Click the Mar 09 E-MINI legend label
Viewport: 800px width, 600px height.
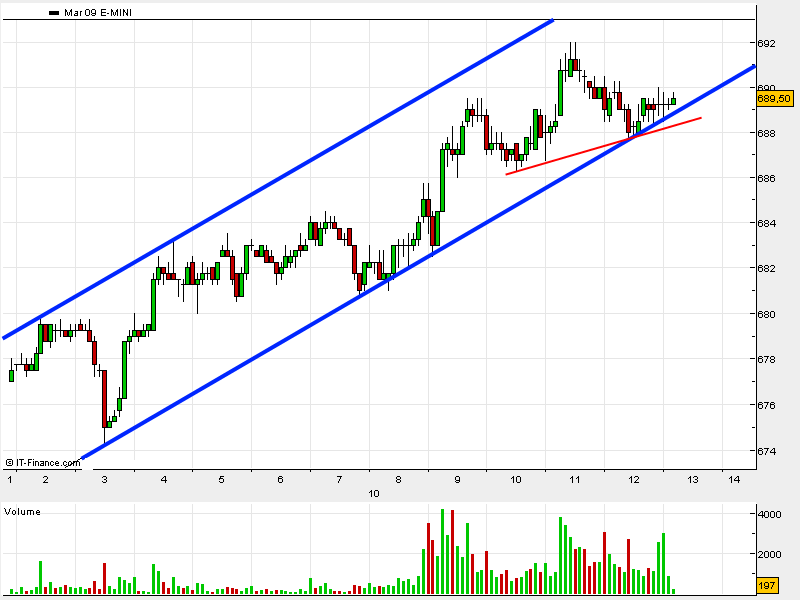[98, 13]
